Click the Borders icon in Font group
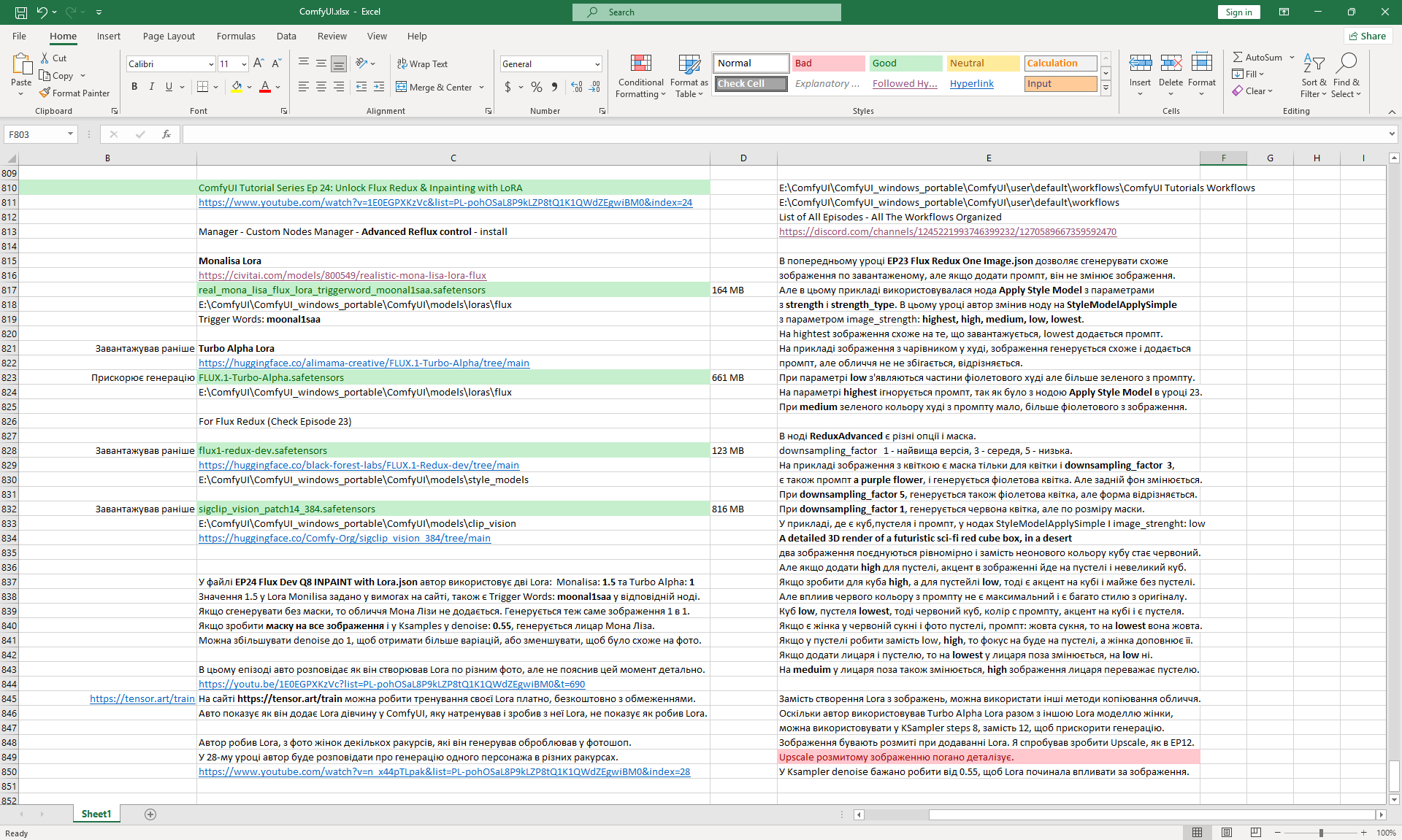1402x840 pixels. [203, 87]
